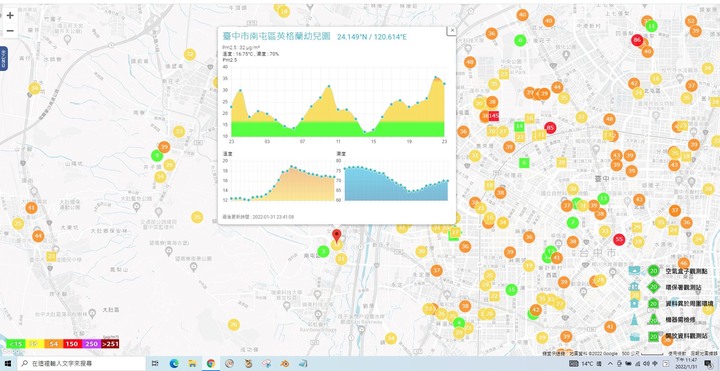Viewport: 720px width, 371px height.
Task: Select the green 7 station marker
Action: [572, 223]
